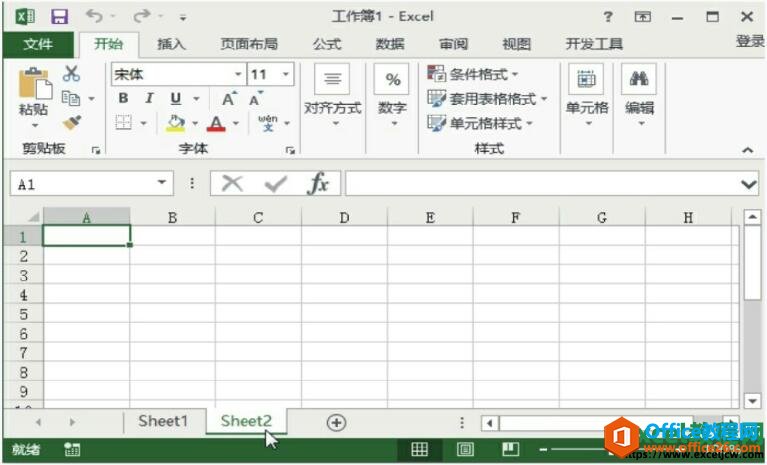Cut the selection with scissors icon
Viewport: 767px width, 465px height.
(x=71, y=73)
